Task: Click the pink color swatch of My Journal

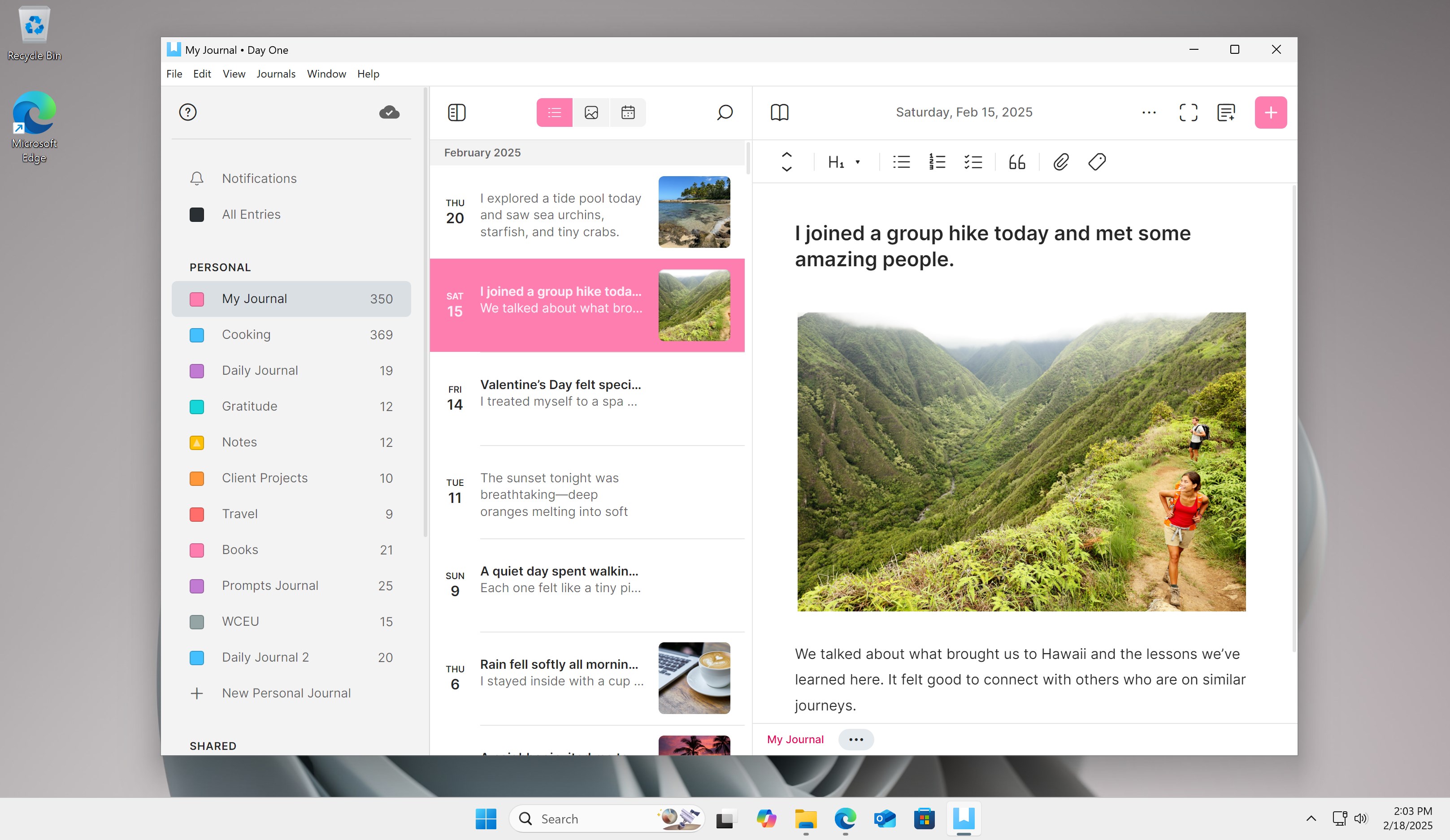Action: [x=197, y=299]
